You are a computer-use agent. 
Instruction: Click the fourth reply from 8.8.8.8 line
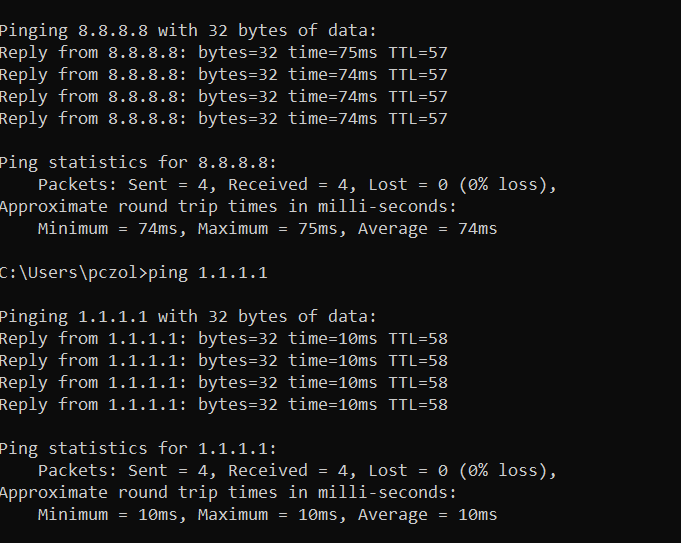point(223,119)
